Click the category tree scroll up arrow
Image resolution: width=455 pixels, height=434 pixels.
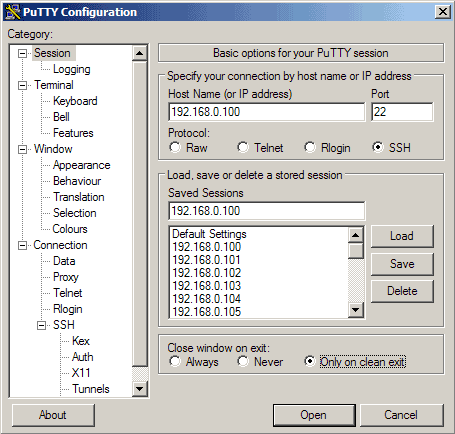point(140,53)
